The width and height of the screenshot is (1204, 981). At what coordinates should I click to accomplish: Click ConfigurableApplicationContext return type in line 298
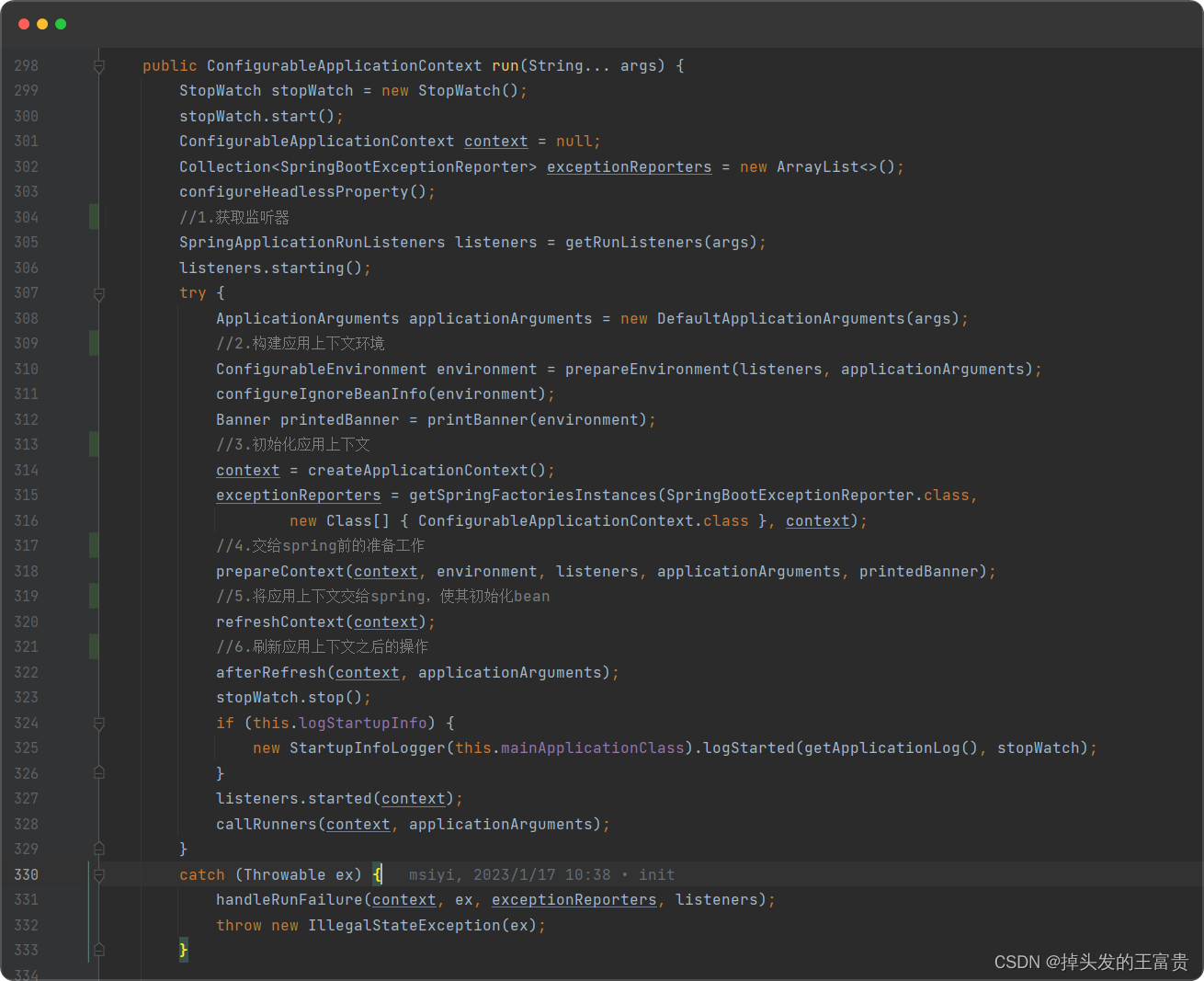click(345, 66)
